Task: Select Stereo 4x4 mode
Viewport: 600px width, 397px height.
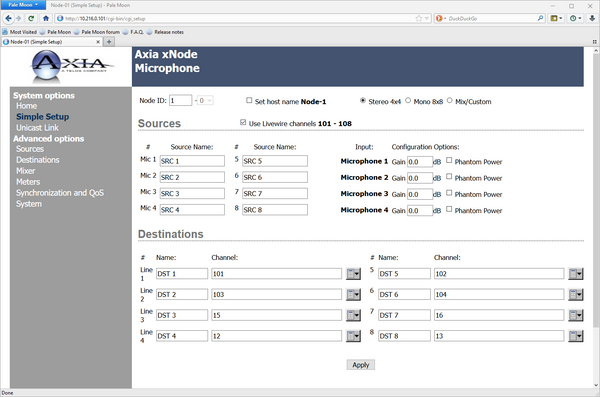Action: pyautogui.click(x=362, y=100)
